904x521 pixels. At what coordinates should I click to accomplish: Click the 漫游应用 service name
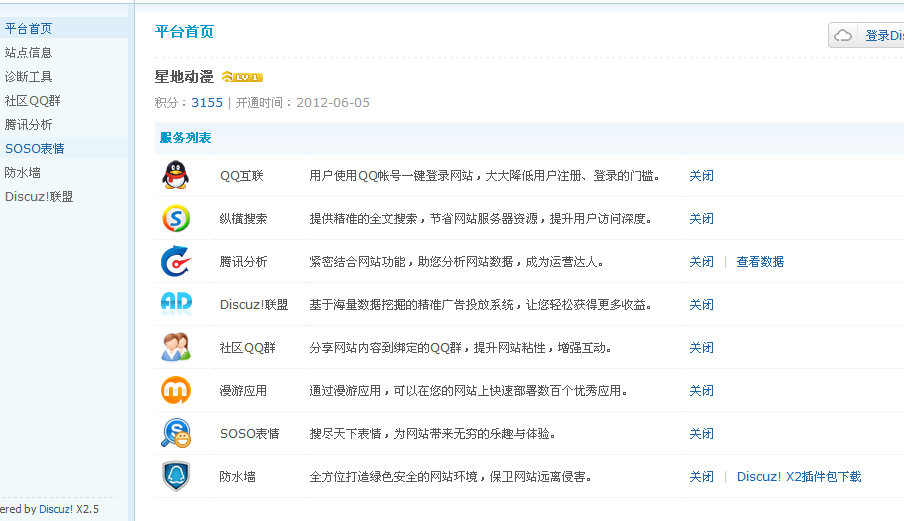[x=243, y=391]
